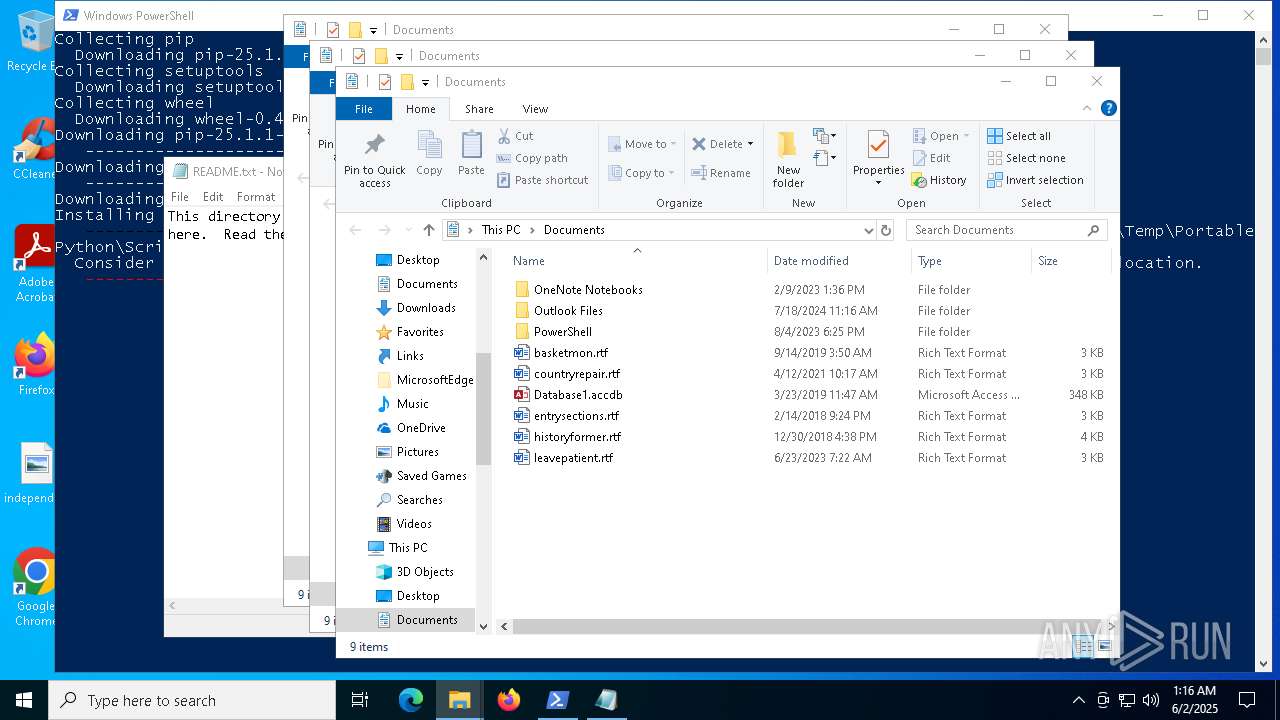The width and height of the screenshot is (1280, 720).
Task: Sort files by Name column header
Action: point(636,260)
